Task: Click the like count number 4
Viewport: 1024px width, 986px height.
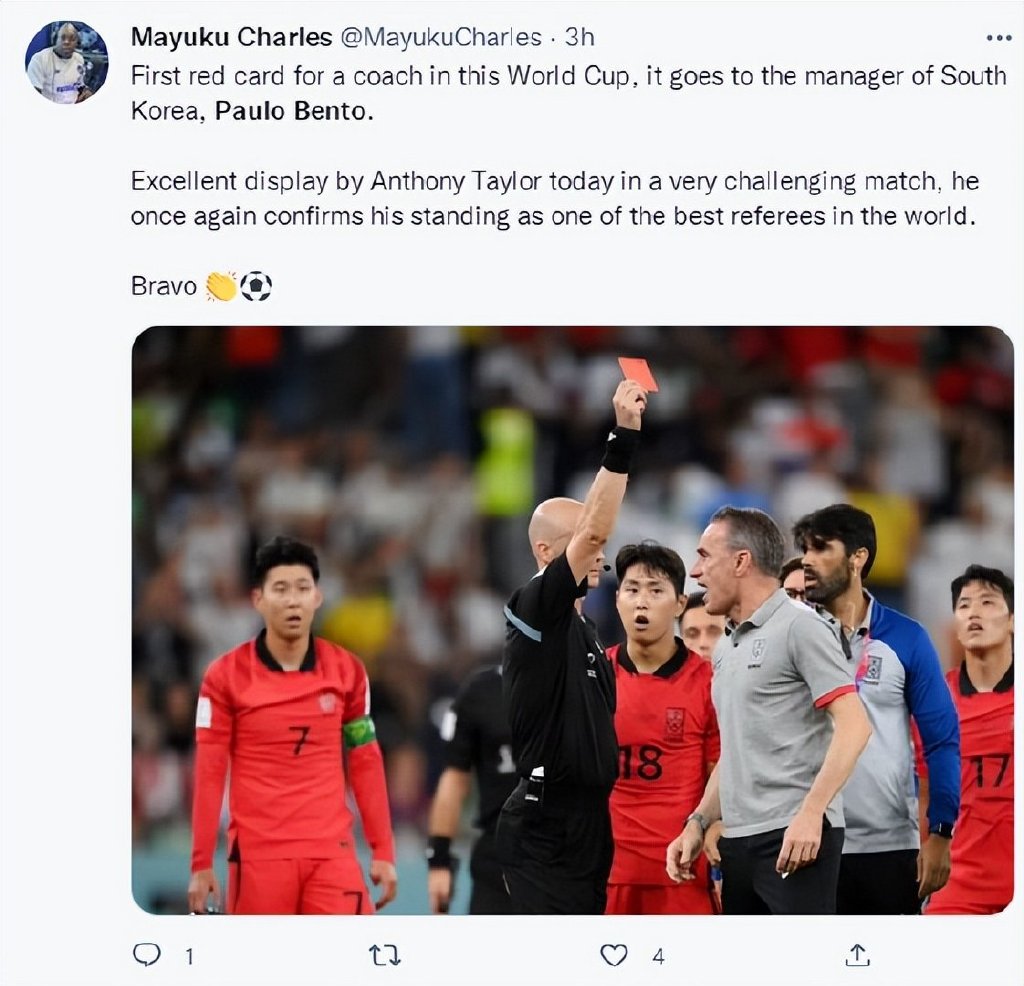Action: pos(658,957)
